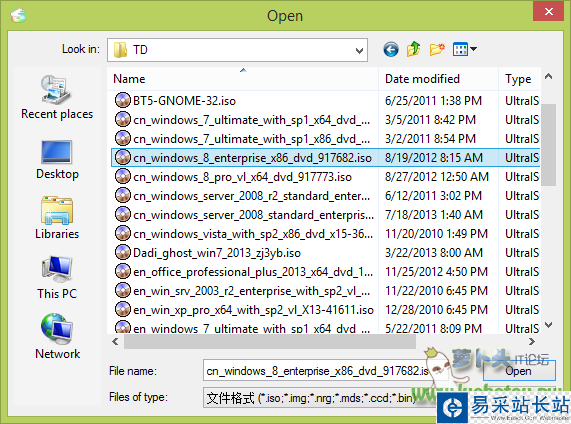Sort the list by the Type column
Screen dimensions: 571x424
(x=519, y=79)
